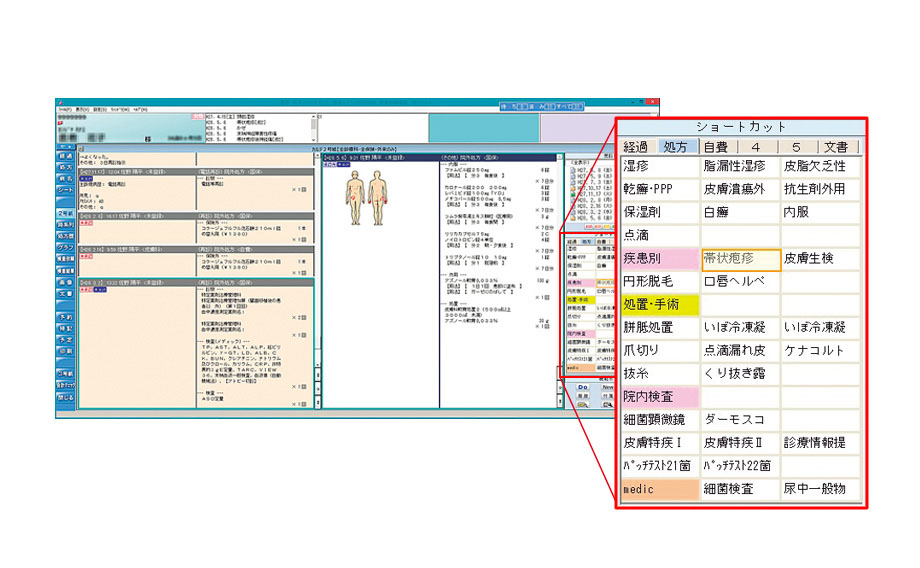Viewport: 920px width, 568px height.
Task: Select the 細菌顕微鏡 shortcut
Action: pos(657,419)
